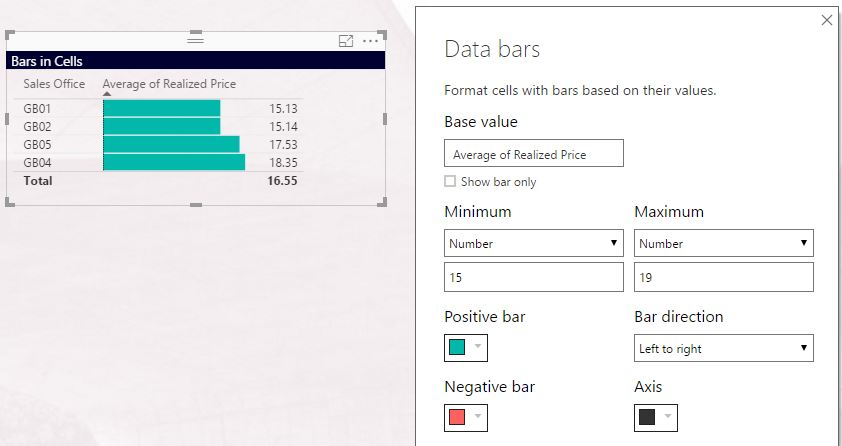Expand the Positive bar color dropdown arrow
Viewport: 842px width, 446px height.
point(477,346)
